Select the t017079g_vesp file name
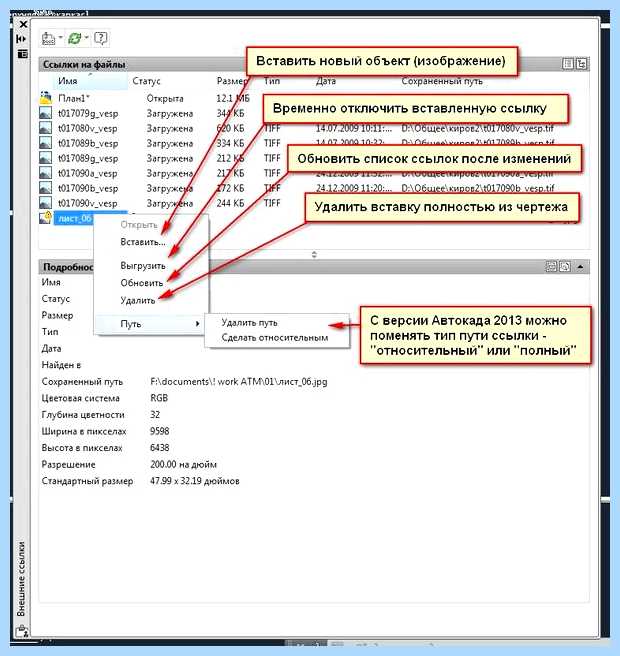 pos(88,113)
